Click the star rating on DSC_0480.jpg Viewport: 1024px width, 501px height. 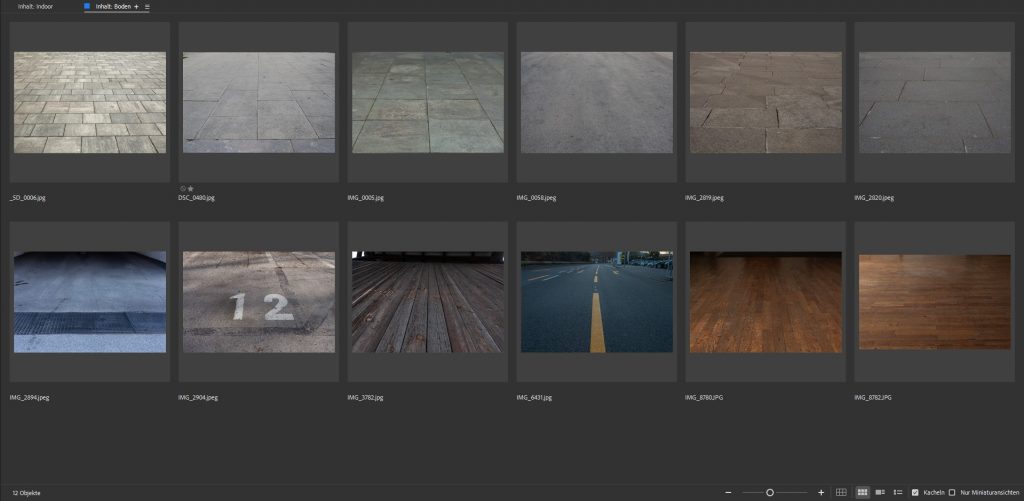pos(191,188)
